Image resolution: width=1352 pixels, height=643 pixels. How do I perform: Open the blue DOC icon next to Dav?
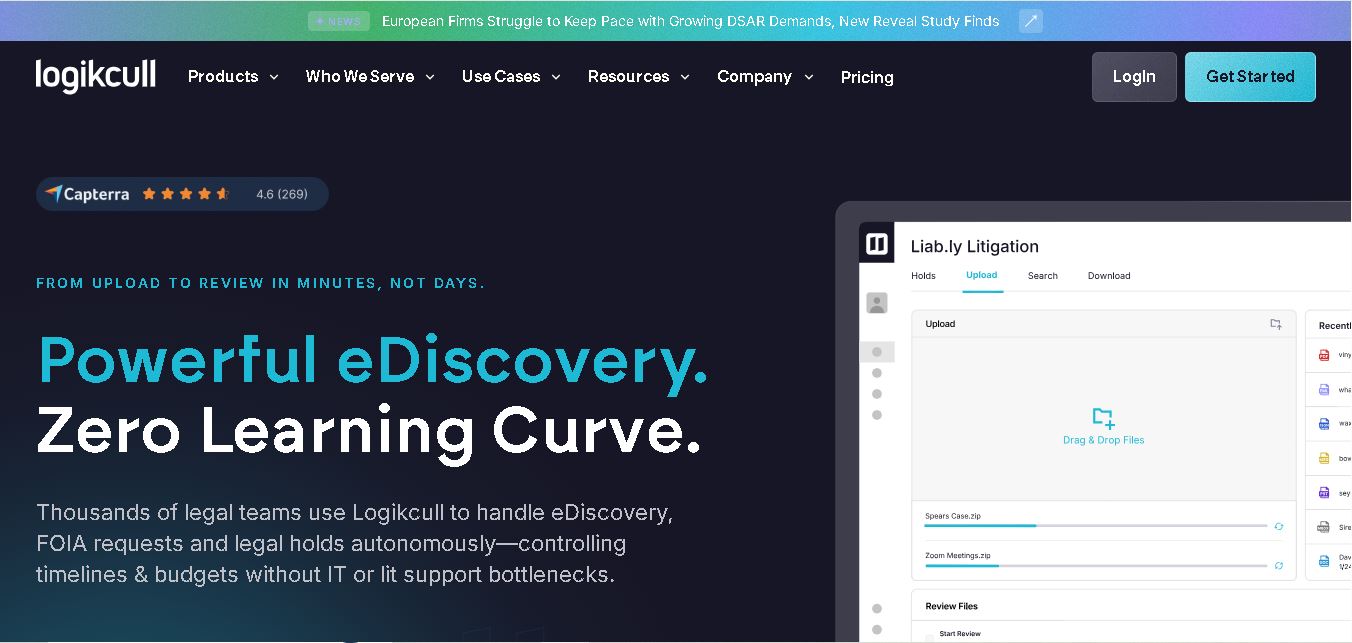pos(1324,561)
